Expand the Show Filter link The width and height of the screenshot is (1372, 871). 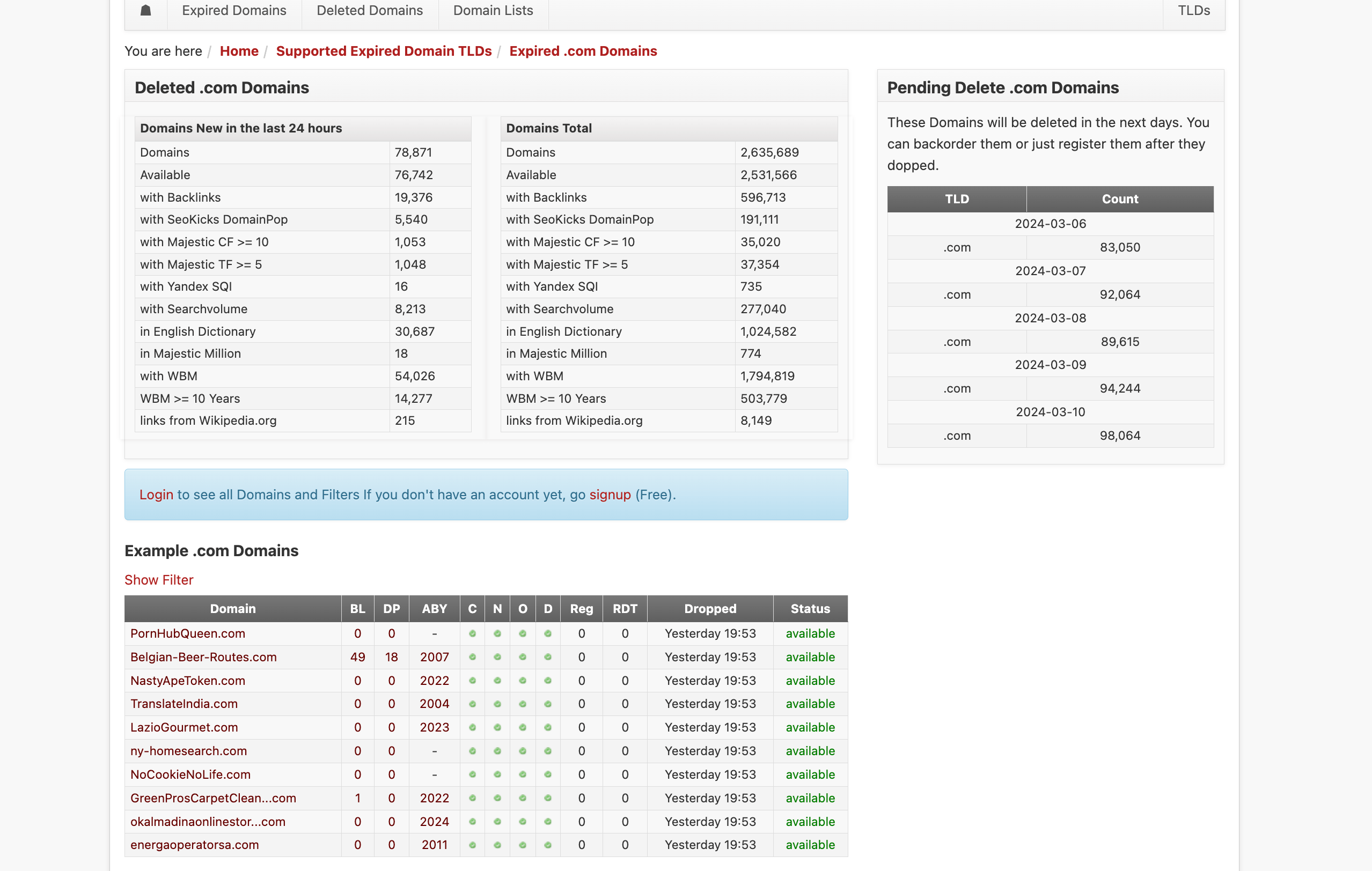tap(159, 580)
